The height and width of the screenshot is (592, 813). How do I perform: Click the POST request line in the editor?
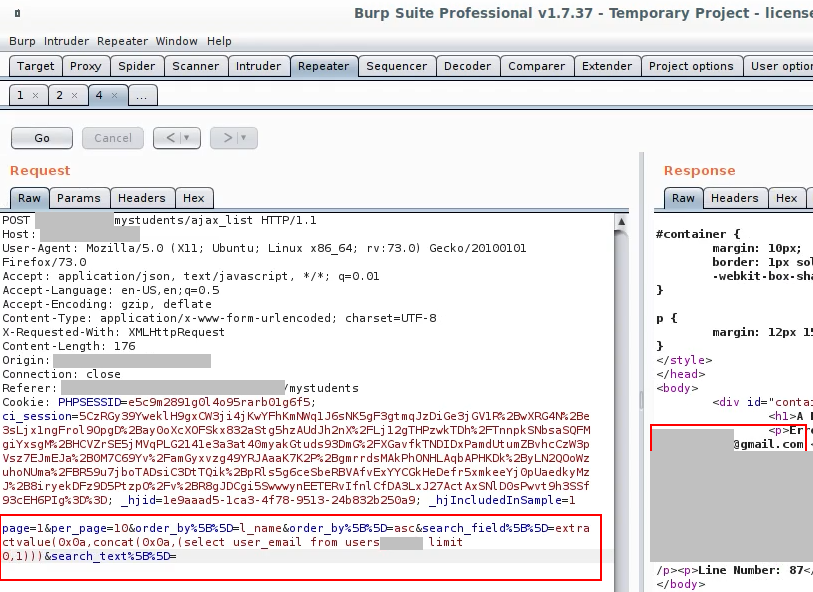pyautogui.click(x=159, y=220)
